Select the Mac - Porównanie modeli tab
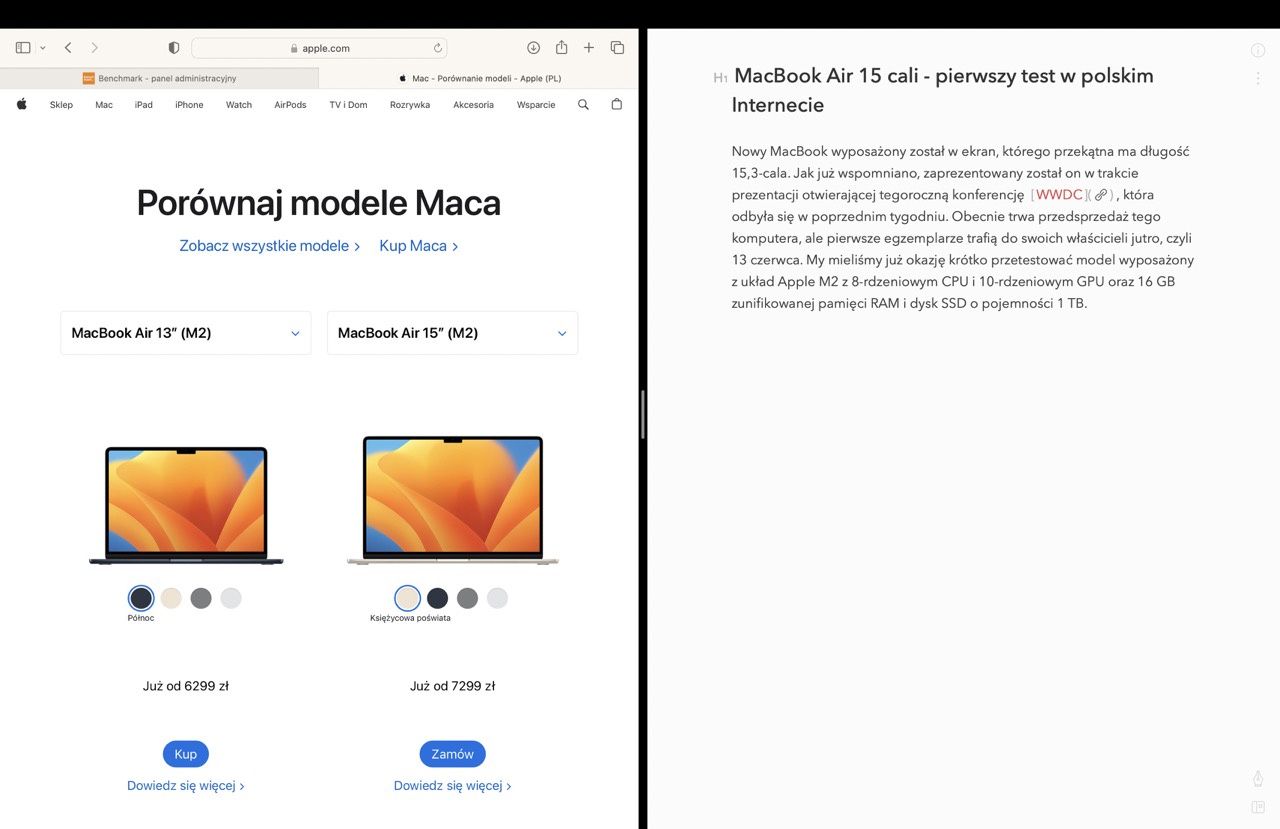The height and width of the screenshot is (829, 1280). pyautogui.click(x=479, y=78)
